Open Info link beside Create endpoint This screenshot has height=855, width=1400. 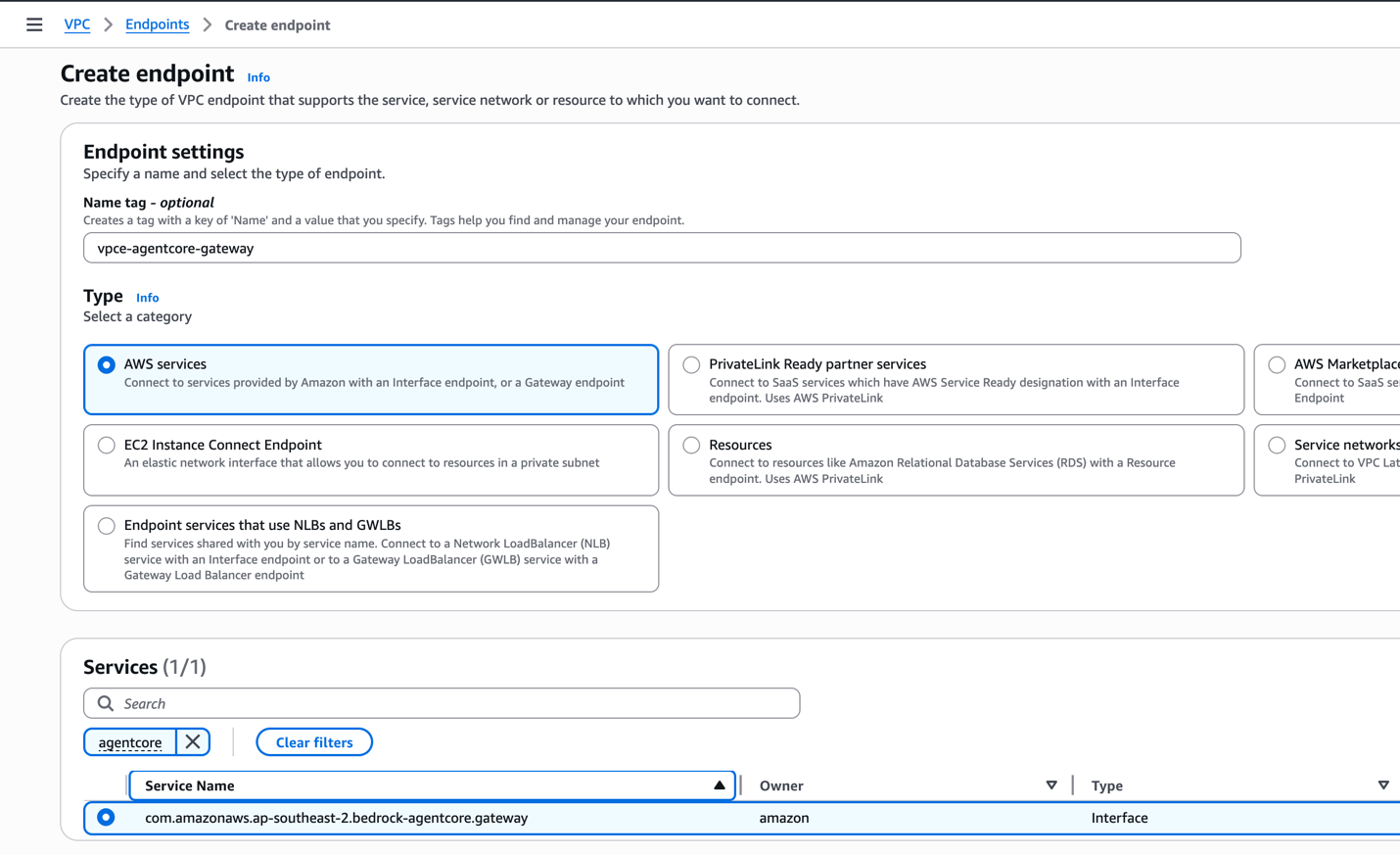click(258, 77)
